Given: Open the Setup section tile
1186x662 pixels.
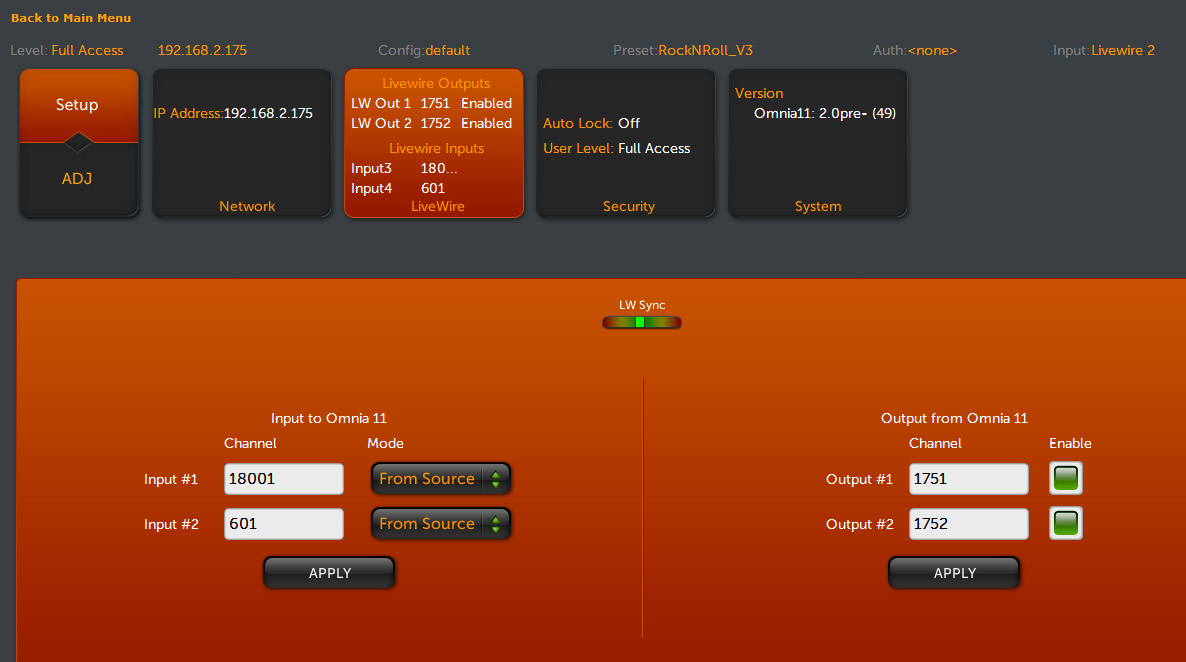Looking at the screenshot, I should [79, 105].
